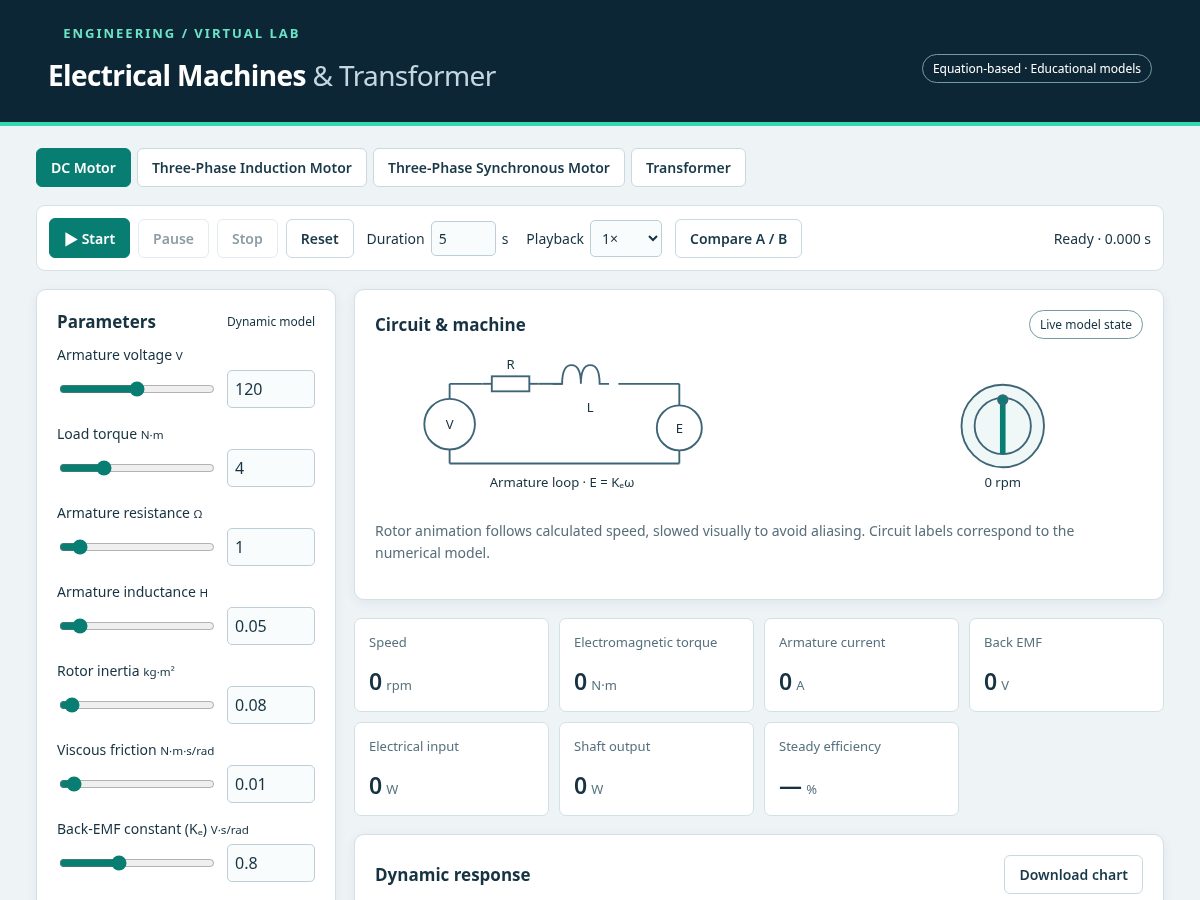
Task: Adjust the Back-EMF constant slider
Action: click(137, 863)
